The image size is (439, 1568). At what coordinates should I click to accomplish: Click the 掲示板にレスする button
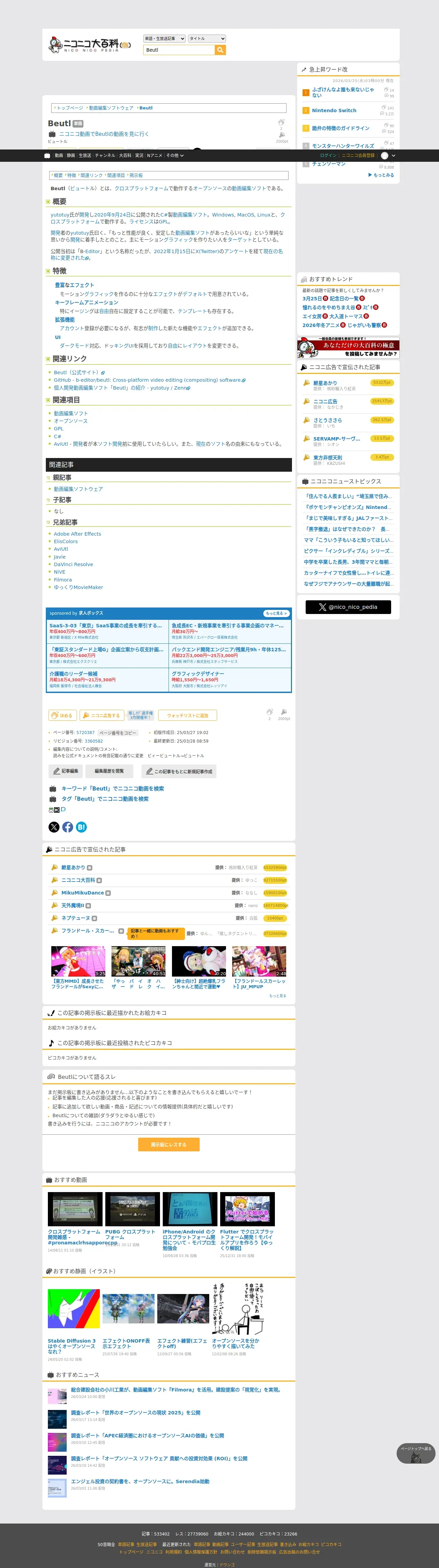(169, 1145)
